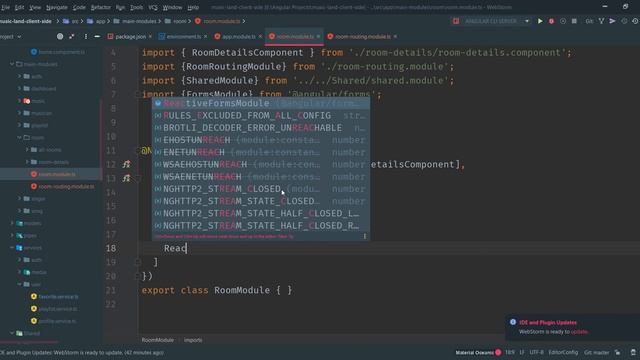Collapse the main-modules folder
The height and width of the screenshot is (360, 640).
click(12, 64)
